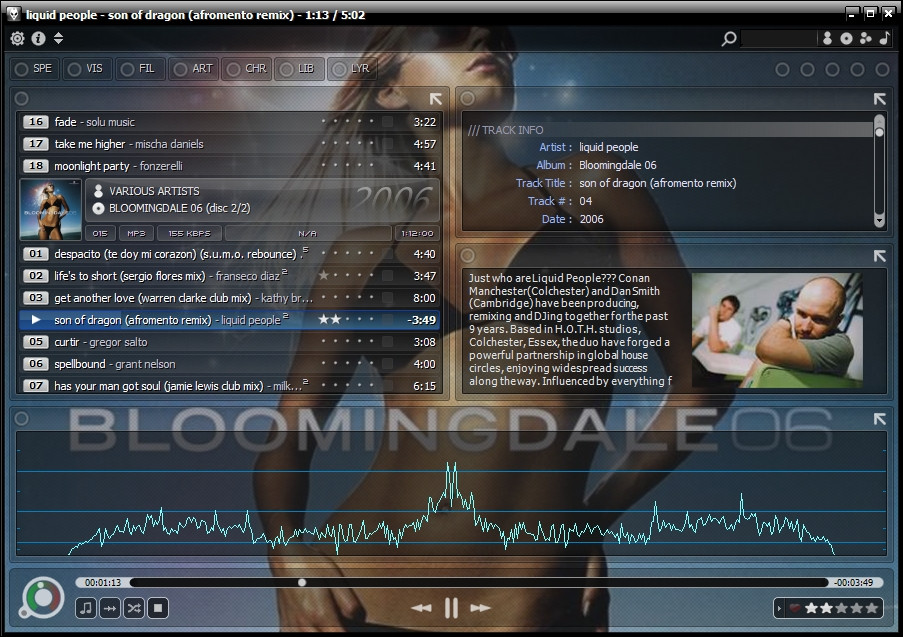This screenshot has height=637, width=903.
Task: Select track 02 life's to short
Action: [x=230, y=276]
